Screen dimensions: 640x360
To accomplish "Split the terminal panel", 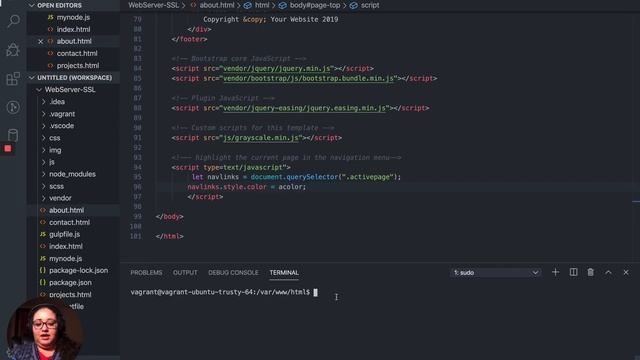I will click(x=573, y=272).
